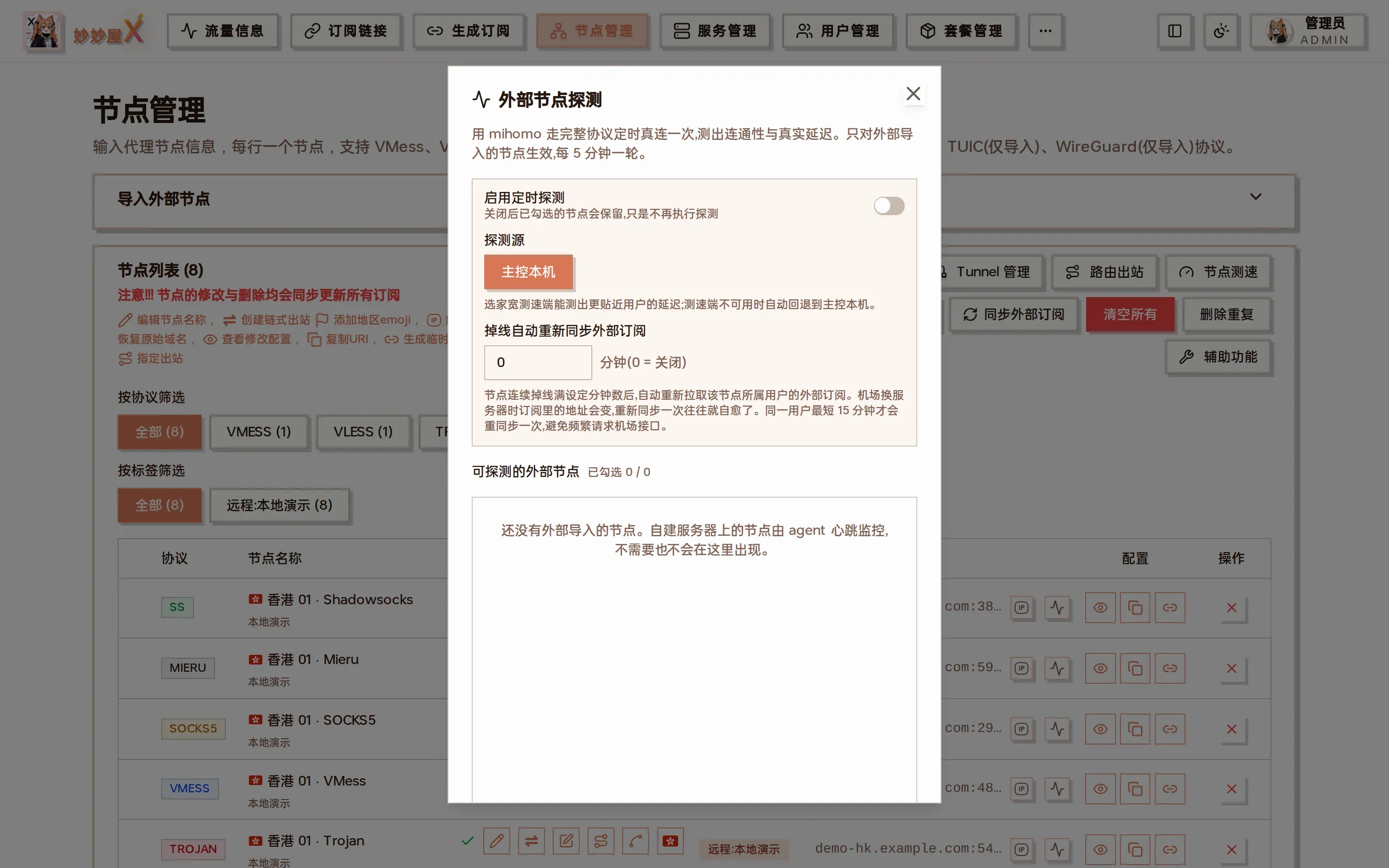1389x868 pixels.
Task: Delete the 香港 01 · VMess node
Action: [1231, 789]
